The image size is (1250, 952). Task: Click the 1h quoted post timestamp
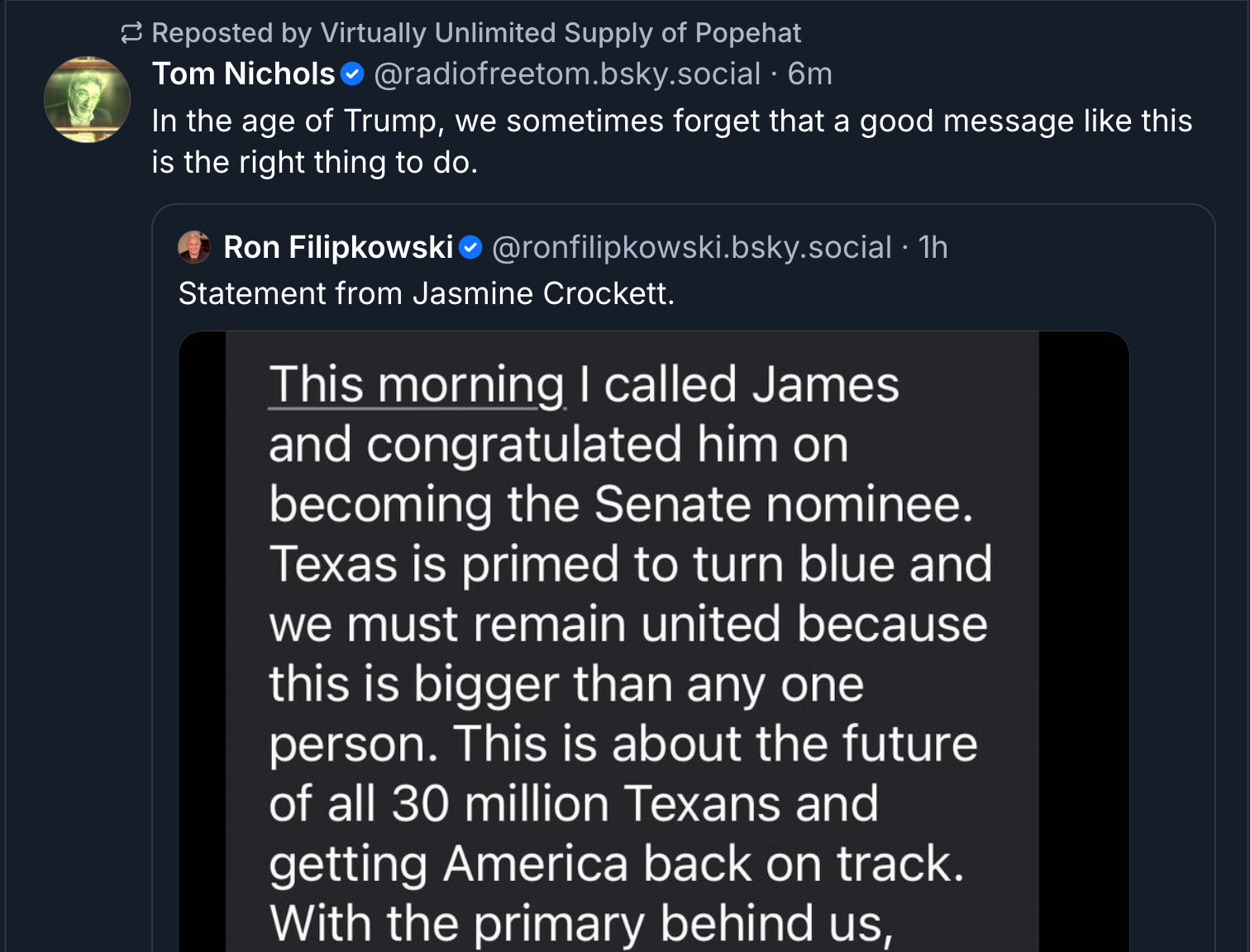(x=933, y=247)
